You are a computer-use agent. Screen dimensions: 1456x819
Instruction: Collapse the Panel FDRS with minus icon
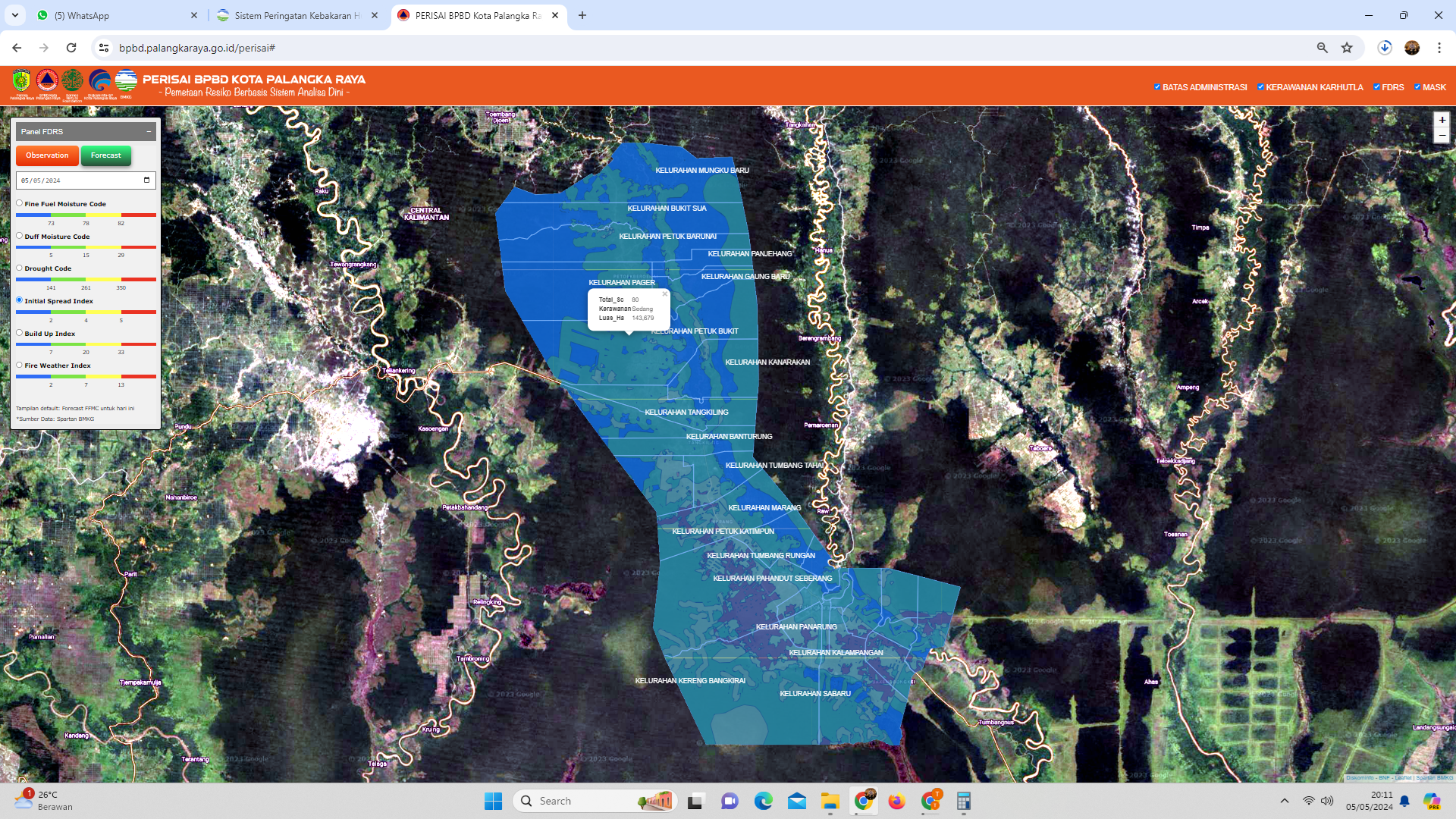[149, 131]
